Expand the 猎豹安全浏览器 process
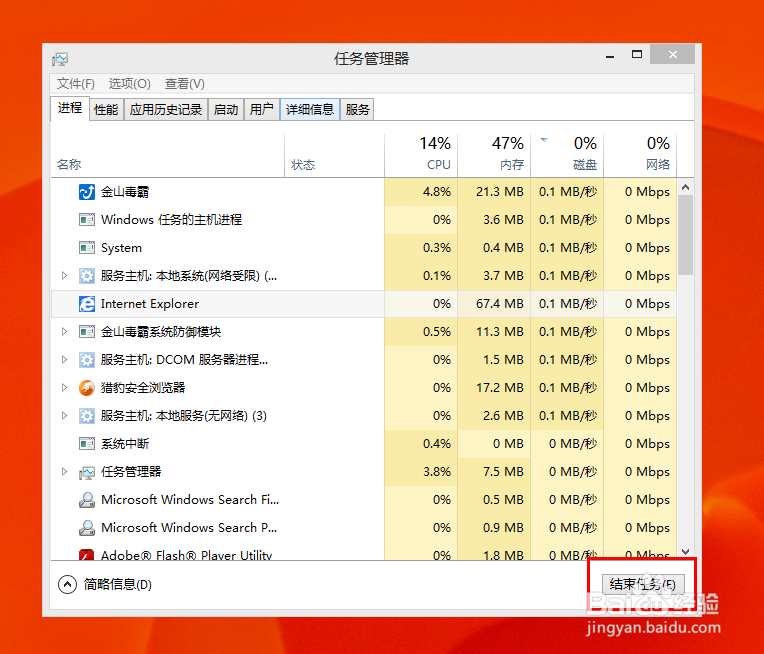Viewport: 764px width, 654px height. (64, 388)
